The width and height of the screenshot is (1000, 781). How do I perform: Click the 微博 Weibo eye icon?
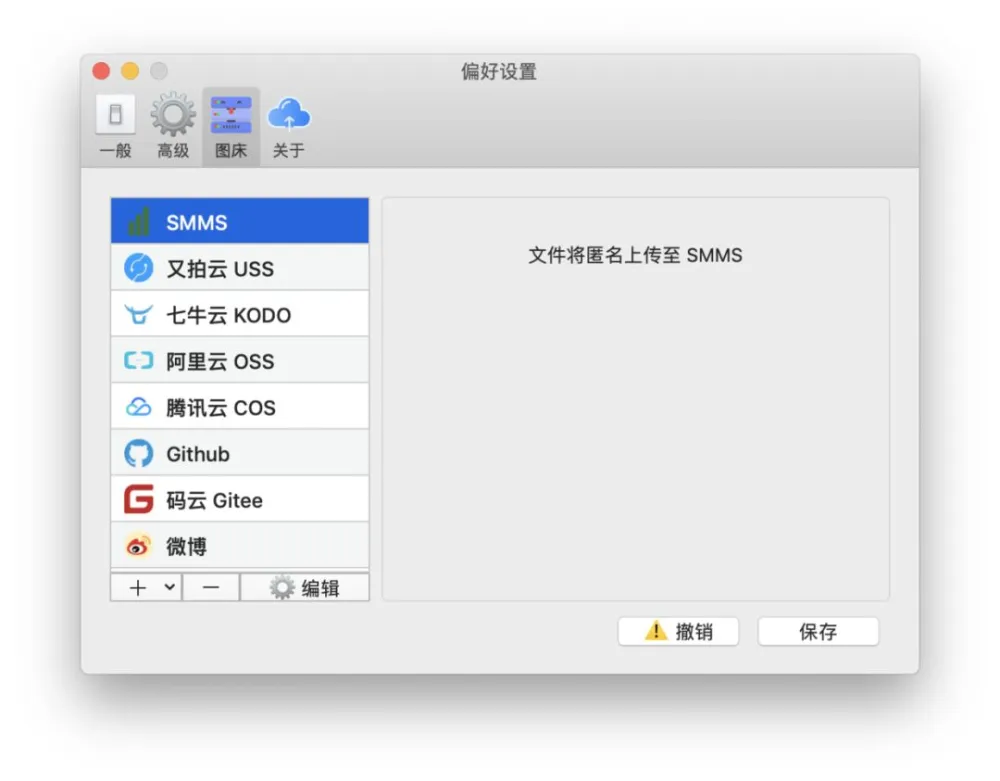coord(138,546)
